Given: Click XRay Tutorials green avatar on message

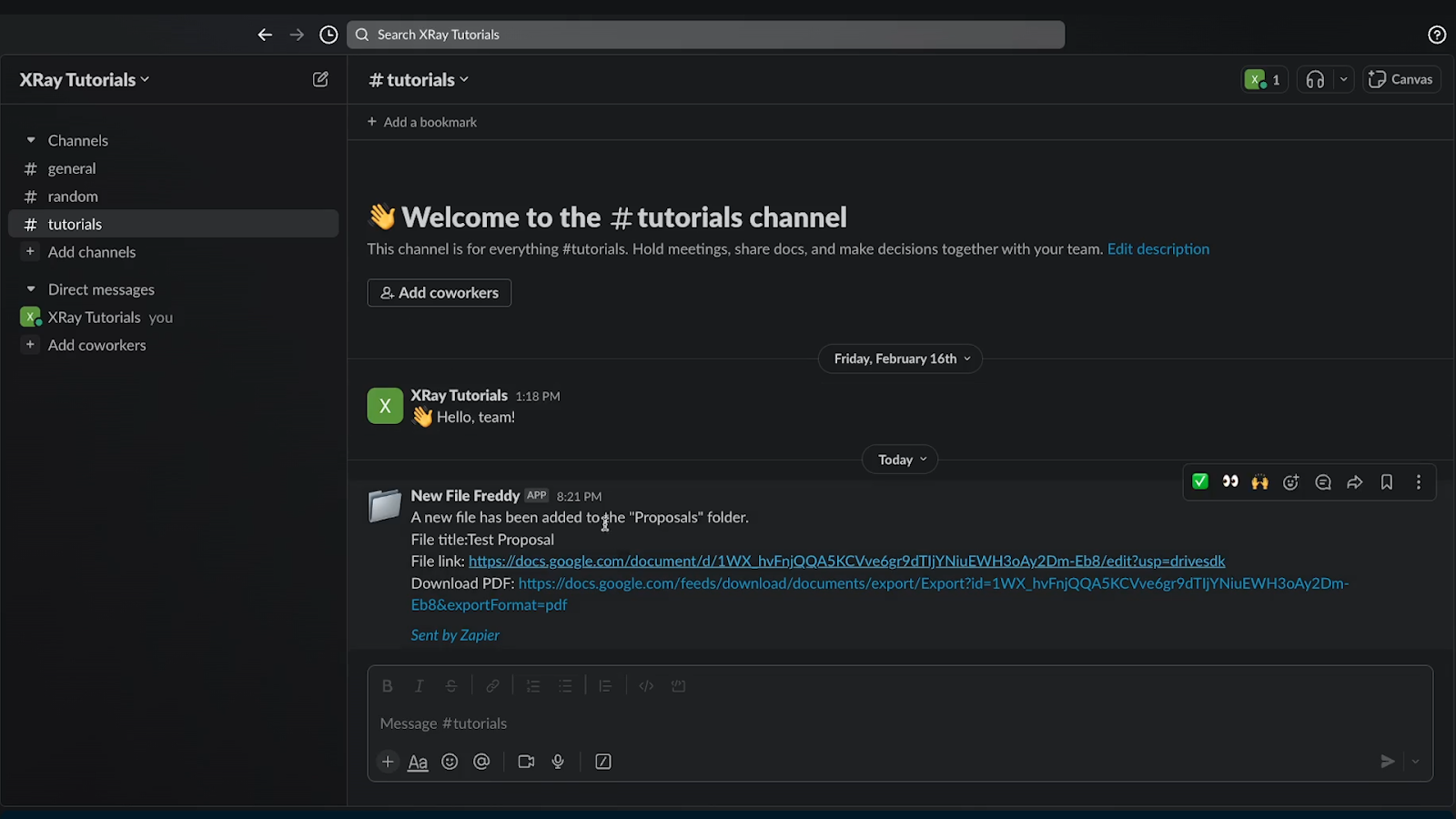Looking at the screenshot, I should 385,406.
